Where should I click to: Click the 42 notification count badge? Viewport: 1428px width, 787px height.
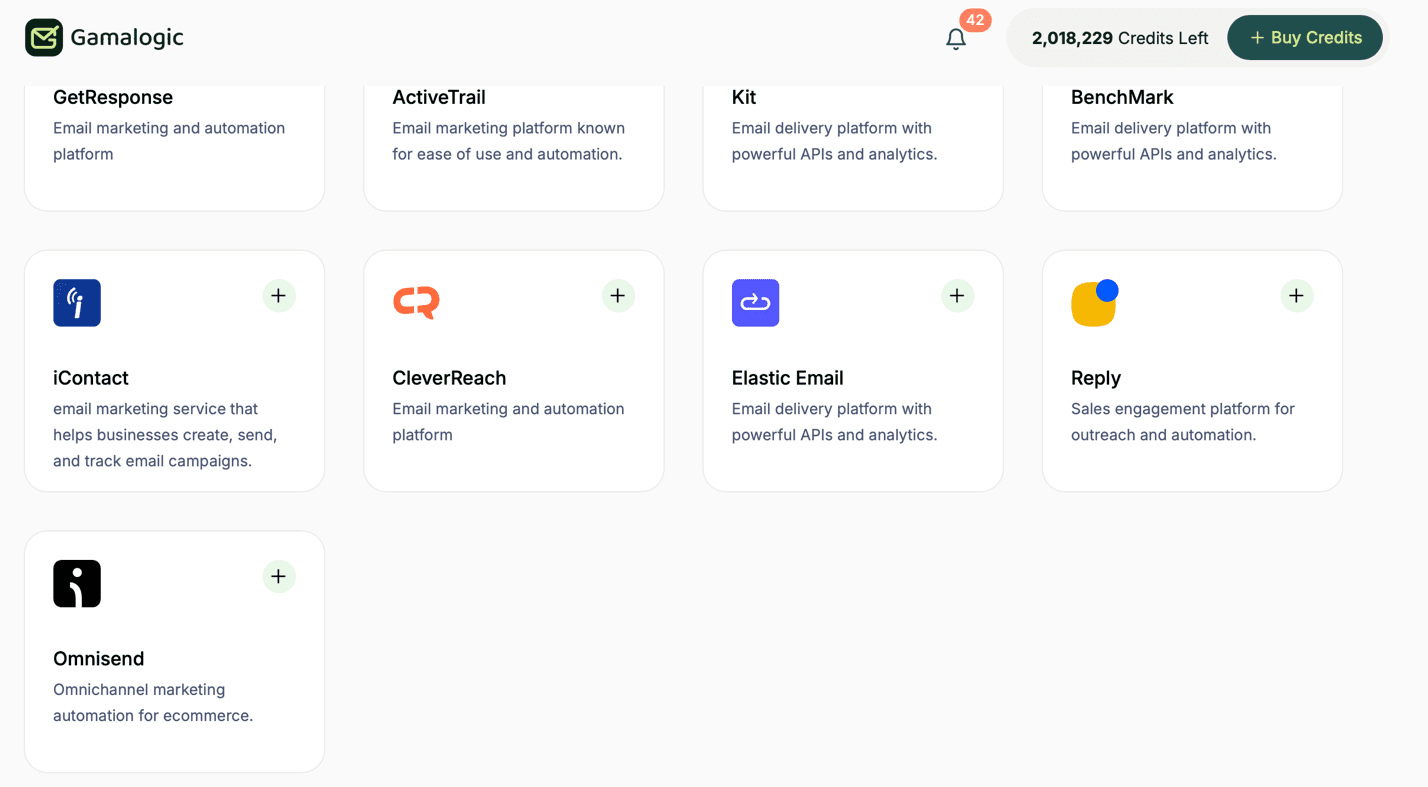tap(974, 19)
